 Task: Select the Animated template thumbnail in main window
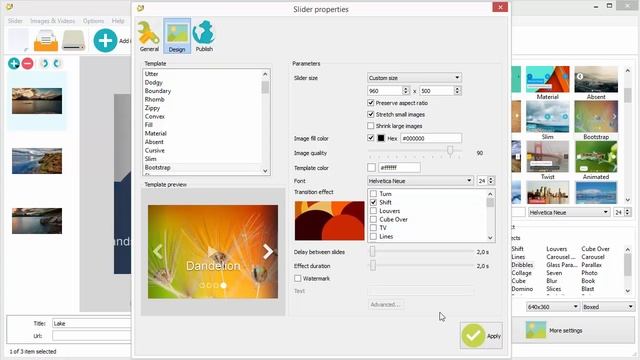pos(596,157)
